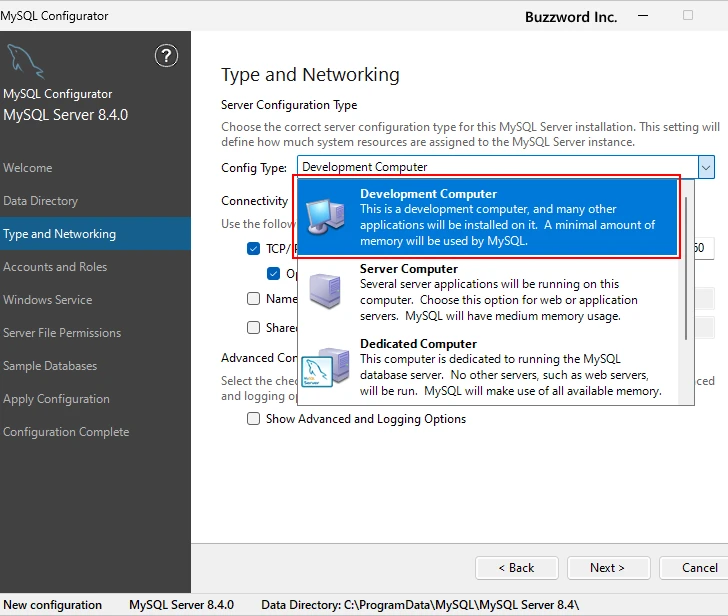
Task: Enable the Named Pipe checkbox
Action: (x=254, y=298)
